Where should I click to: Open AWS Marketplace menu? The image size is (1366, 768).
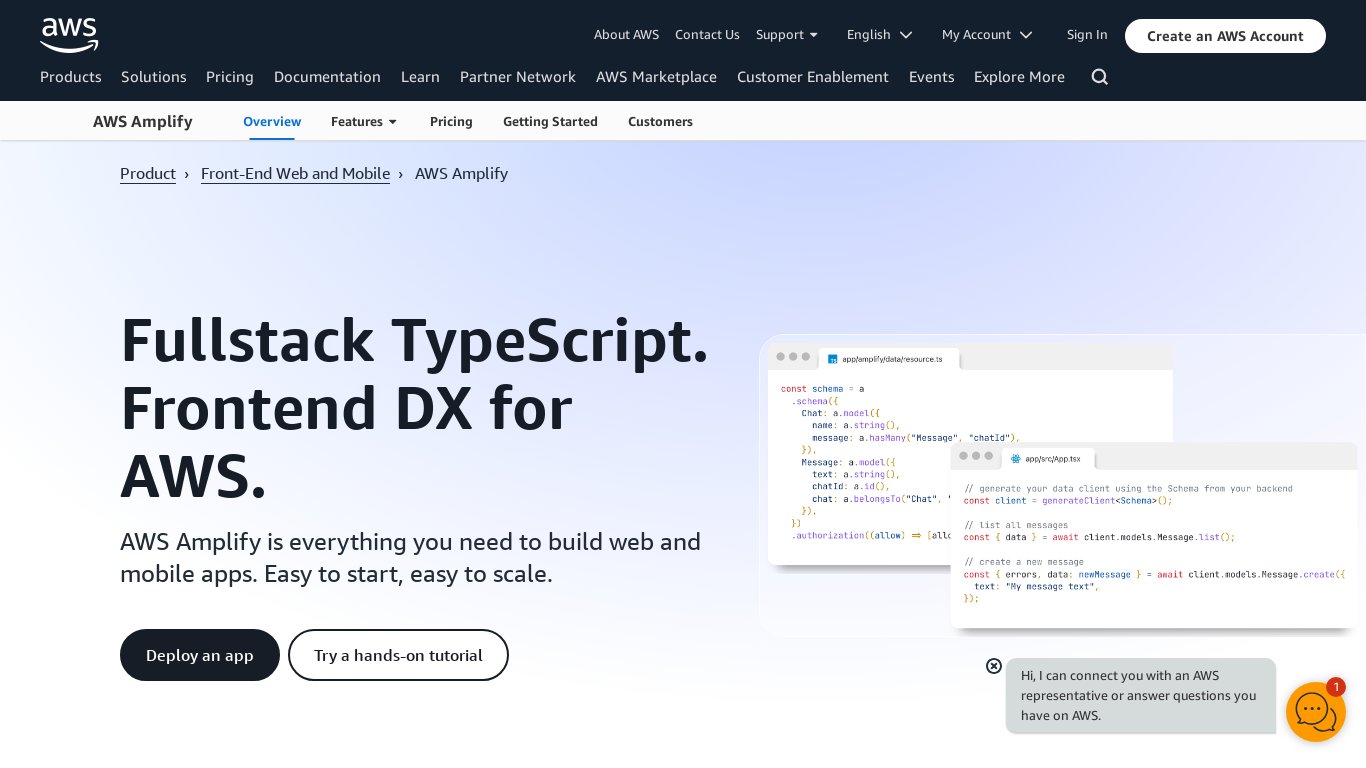(656, 77)
